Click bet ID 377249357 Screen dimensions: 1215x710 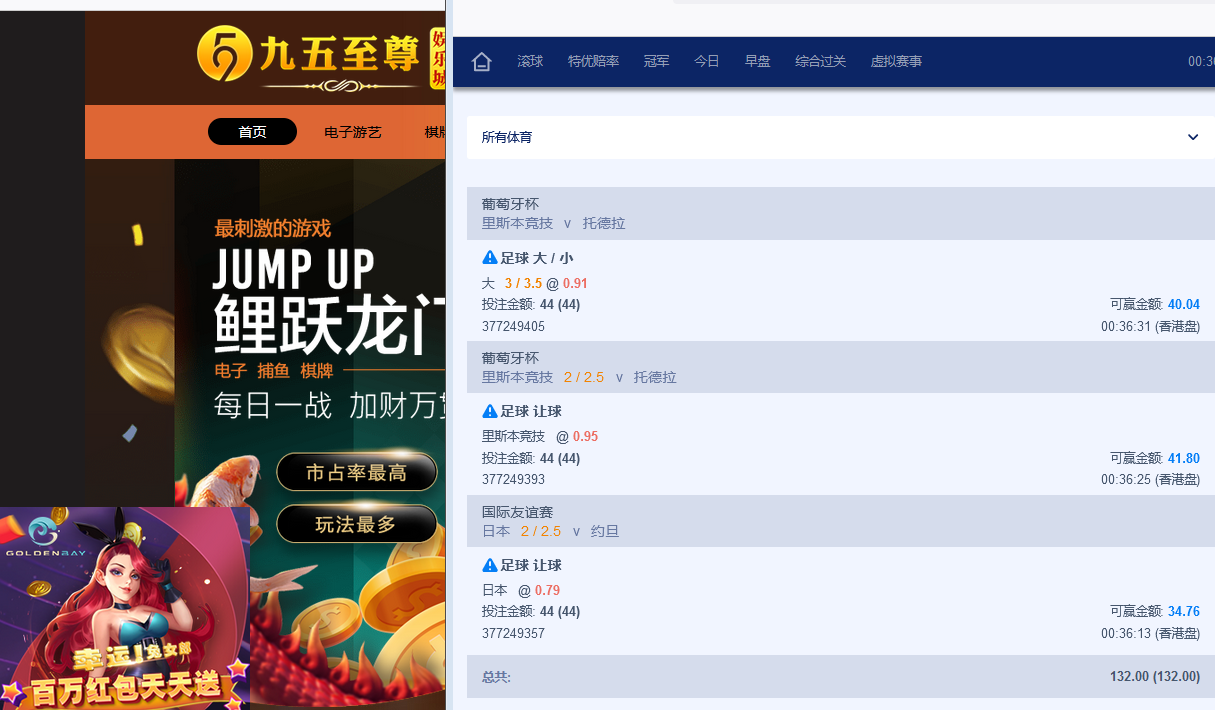coord(513,633)
